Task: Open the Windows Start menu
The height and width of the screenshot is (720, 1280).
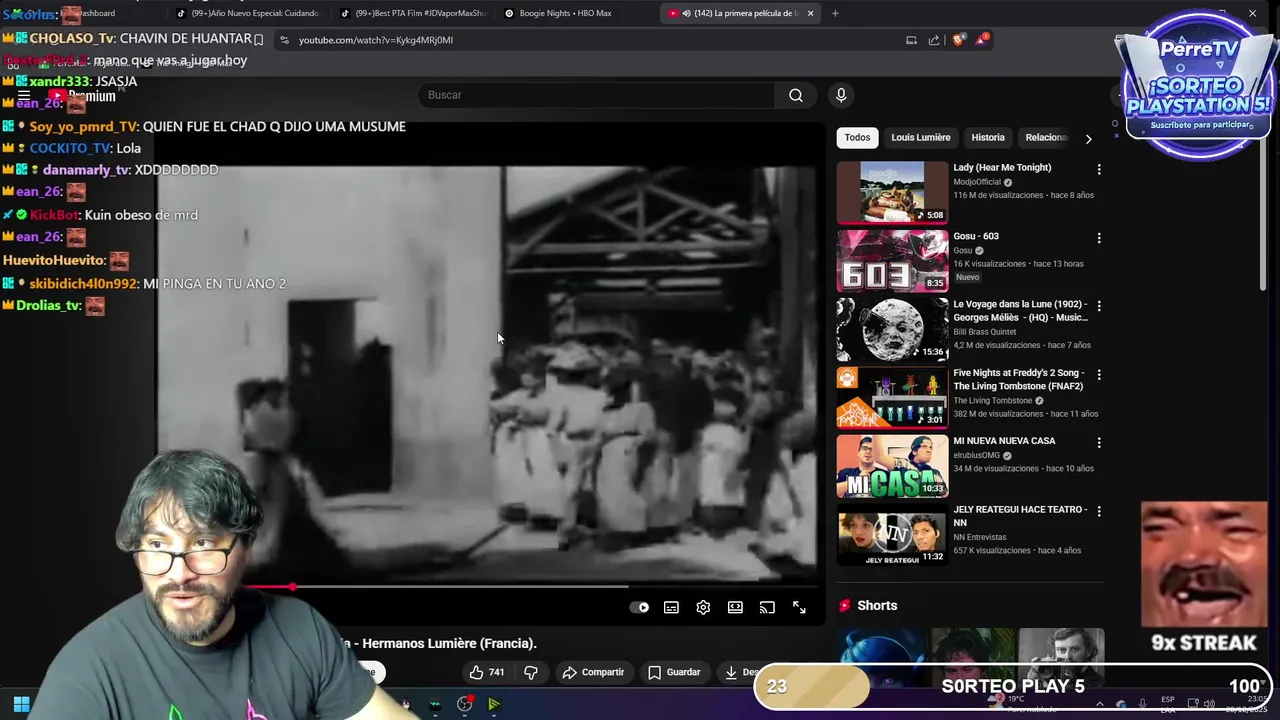Action: 21,704
